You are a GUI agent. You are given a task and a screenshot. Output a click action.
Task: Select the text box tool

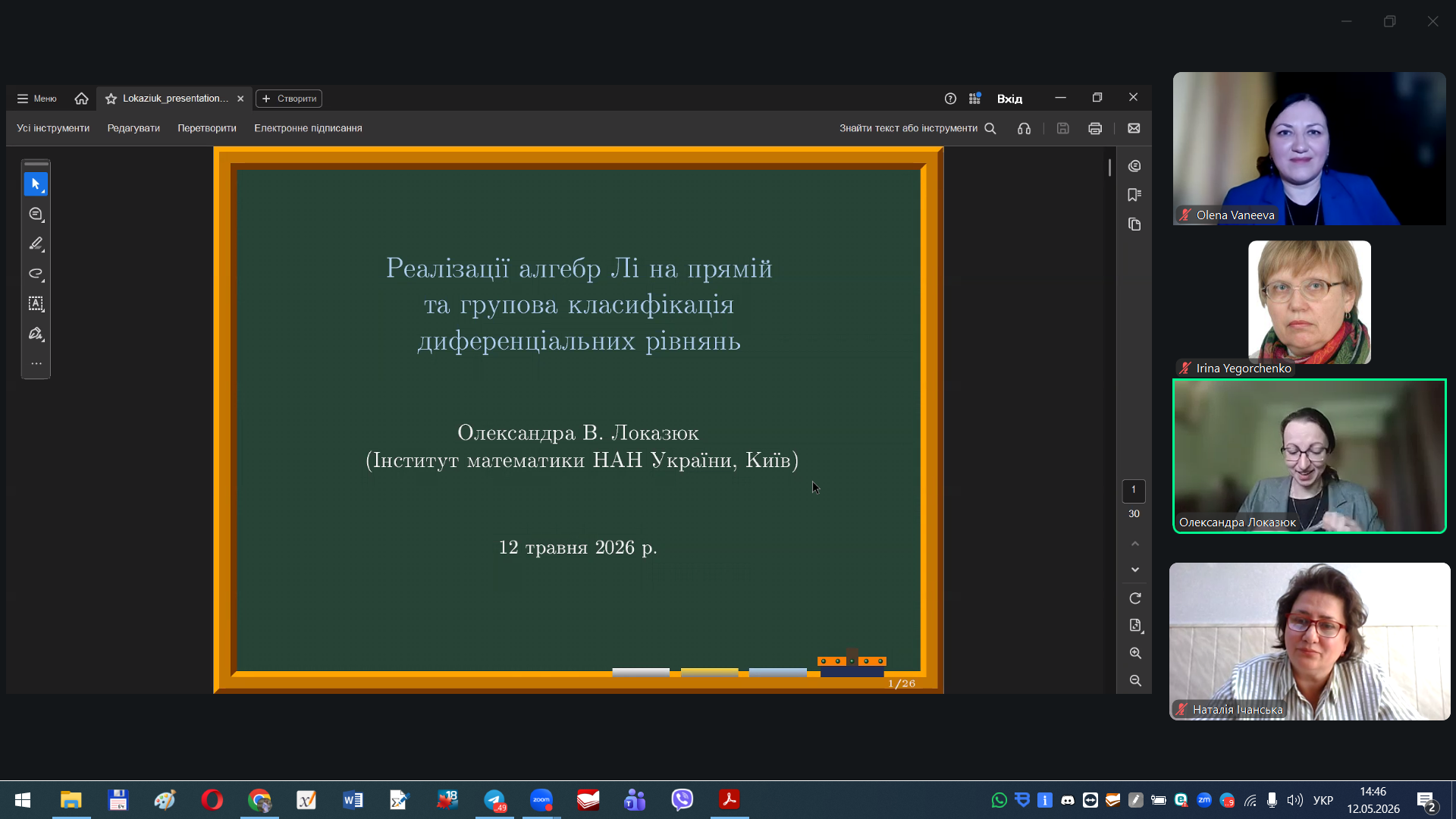(x=36, y=304)
